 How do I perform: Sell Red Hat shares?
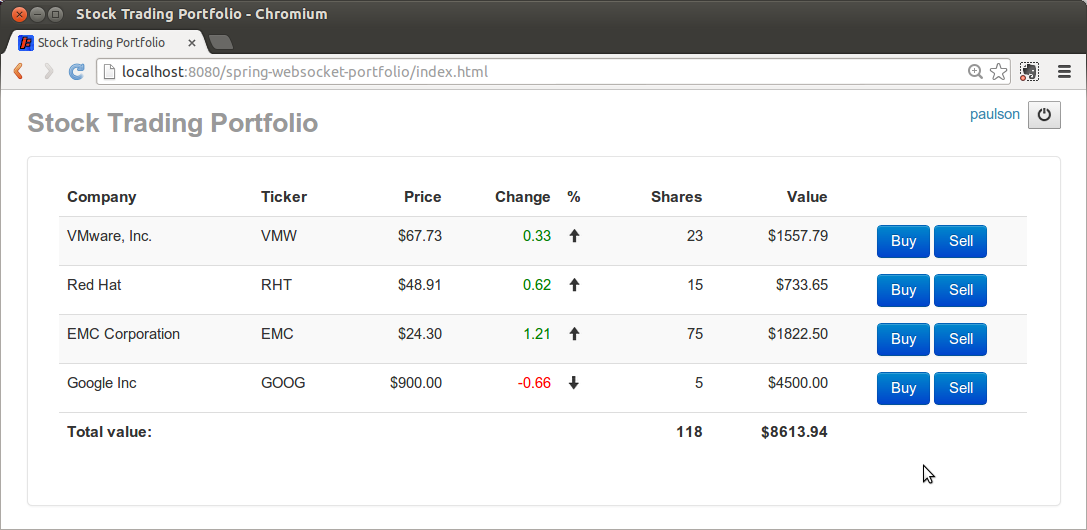click(960, 290)
